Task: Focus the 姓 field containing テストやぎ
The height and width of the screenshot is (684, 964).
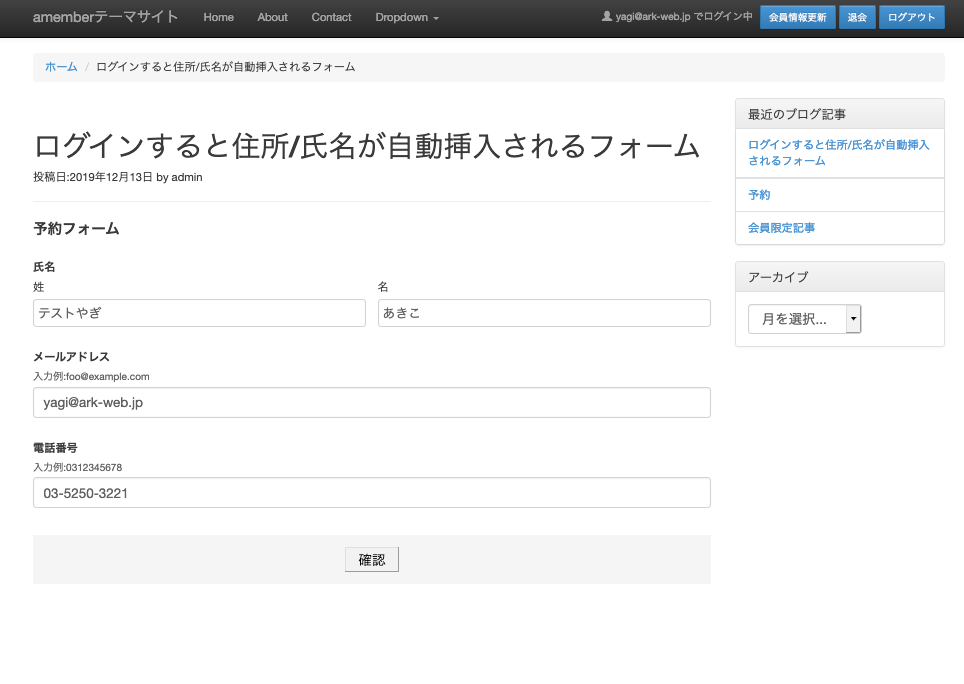Action: click(199, 313)
